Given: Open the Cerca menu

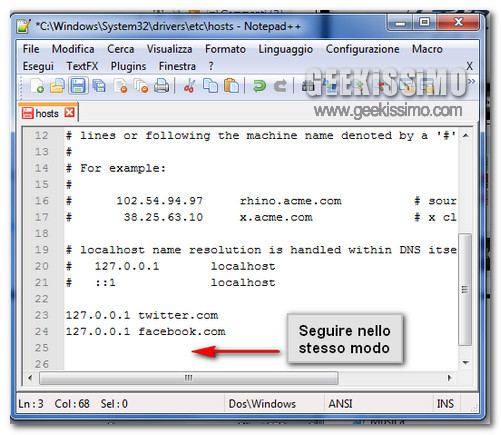Looking at the screenshot, I should click(120, 49).
